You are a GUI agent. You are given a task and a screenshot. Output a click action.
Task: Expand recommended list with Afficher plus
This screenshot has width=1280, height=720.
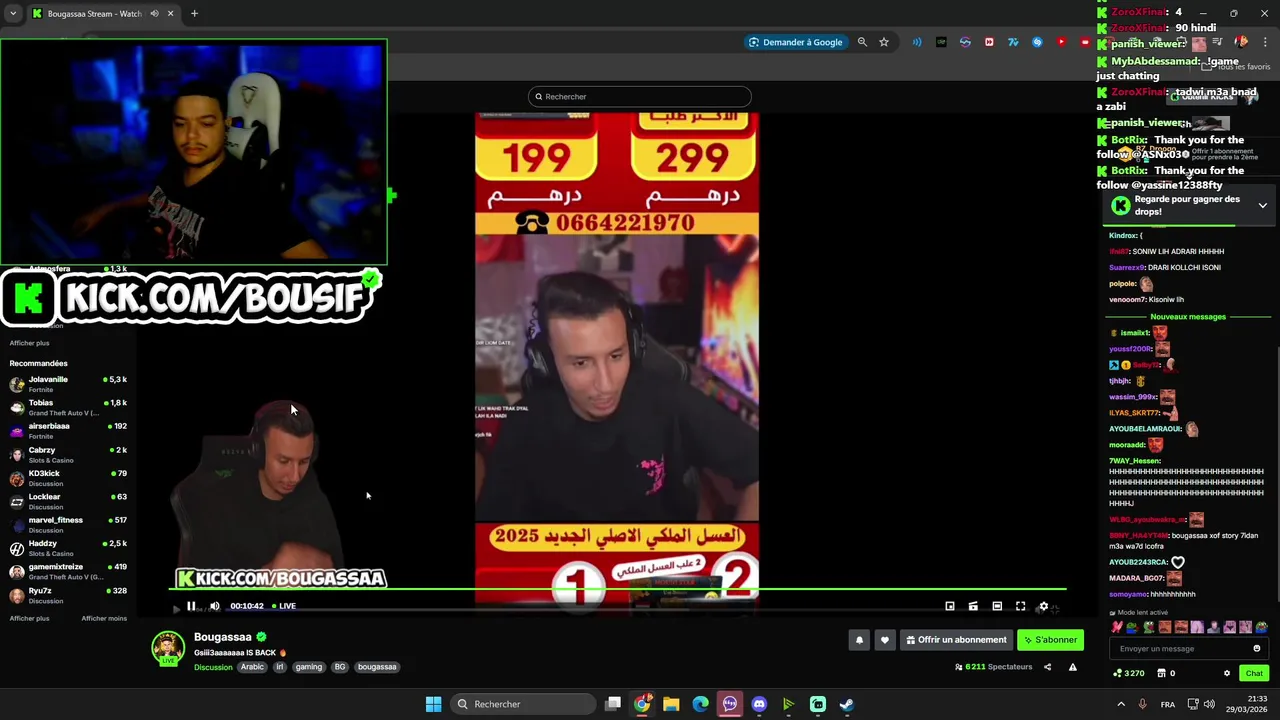pos(29,618)
